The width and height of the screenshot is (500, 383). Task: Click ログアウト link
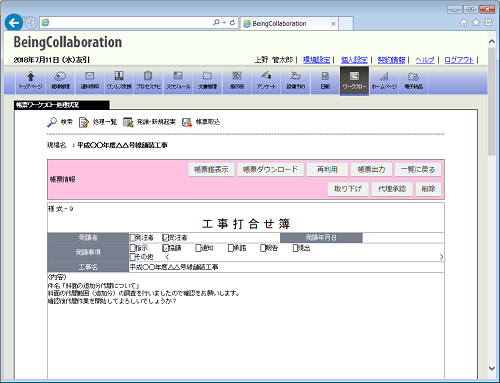[459, 60]
